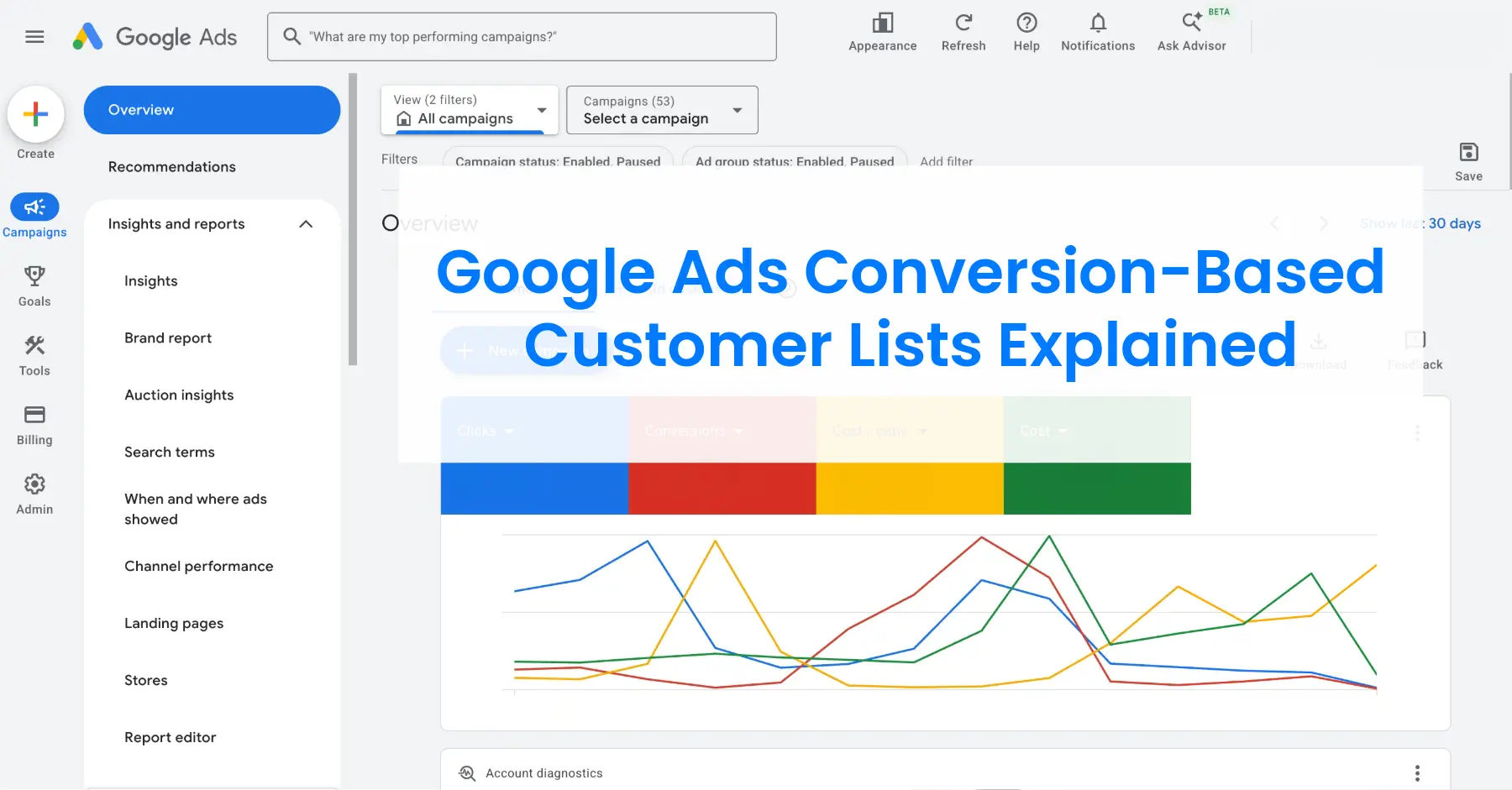
Task: Open chart card three-dot menu
Action: (x=1417, y=433)
